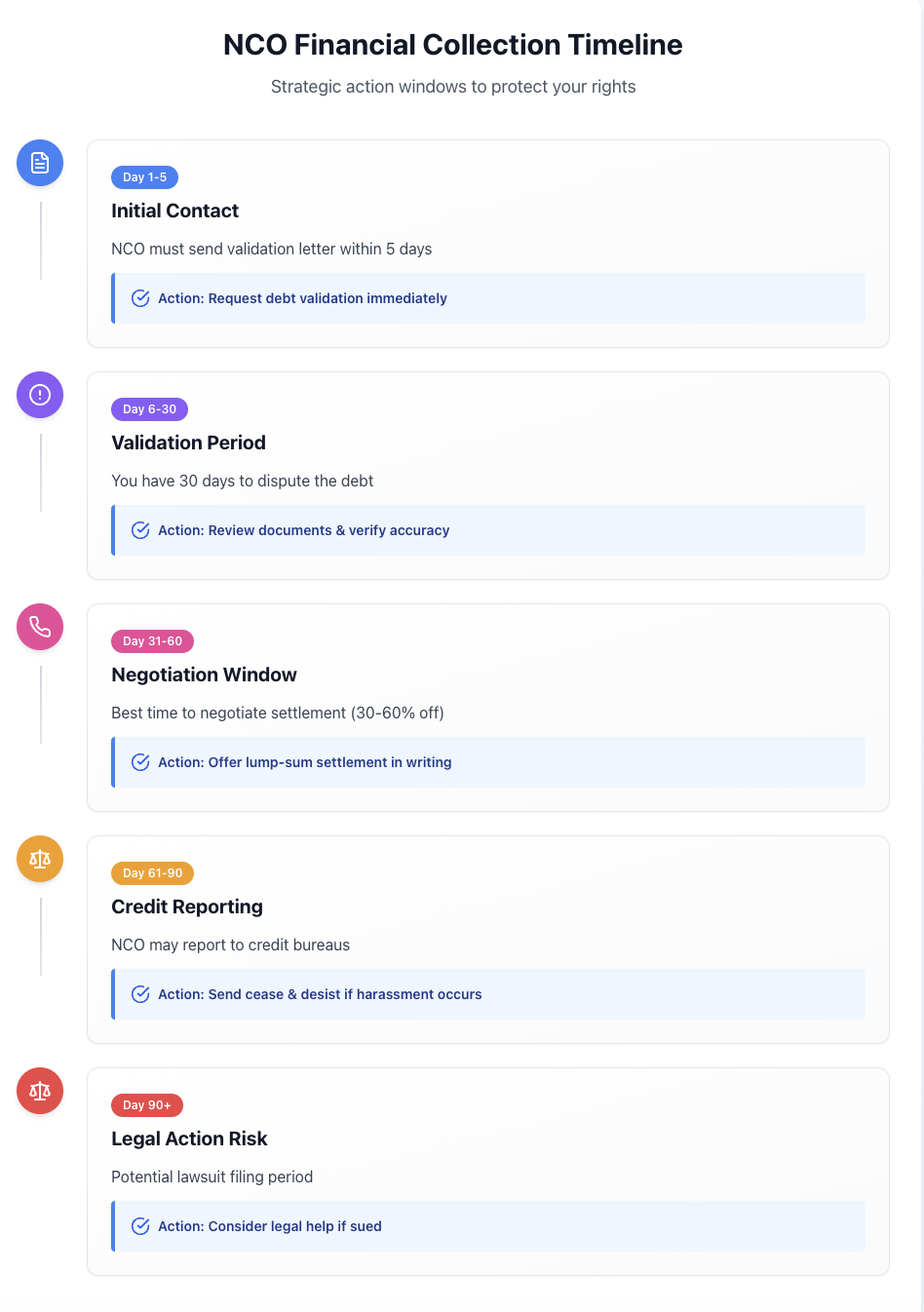Select the Day 31-60 badge
Screen dimensions: 924x1312
[152, 641]
